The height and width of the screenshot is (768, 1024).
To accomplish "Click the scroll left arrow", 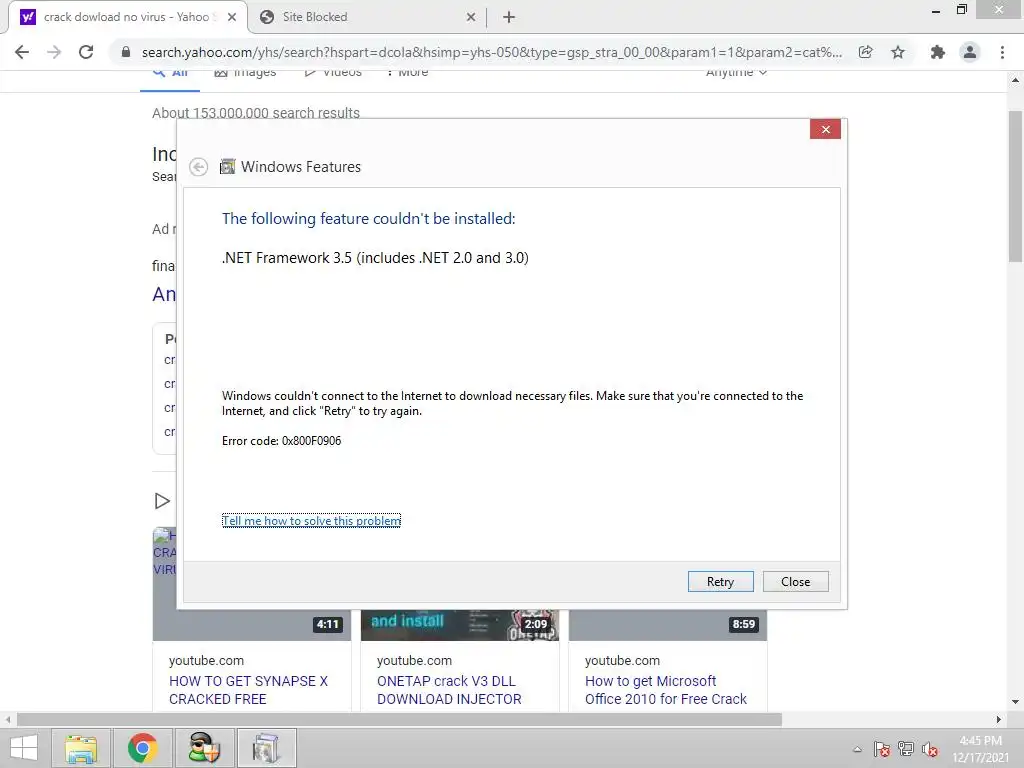I will [8, 720].
